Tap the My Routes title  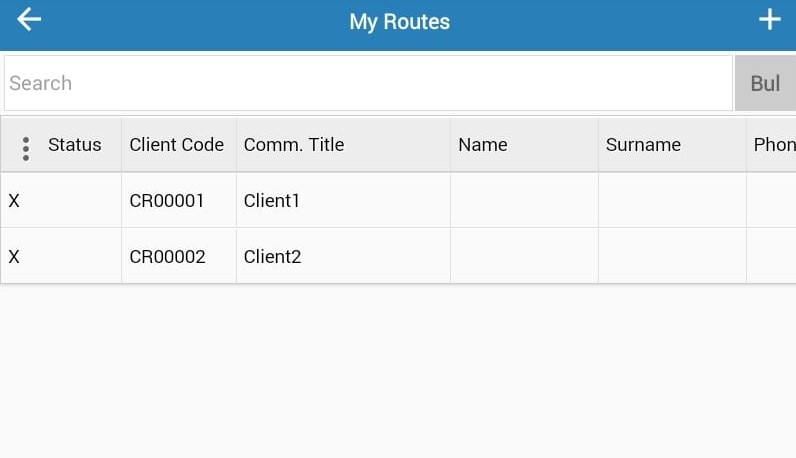pyautogui.click(x=400, y=22)
